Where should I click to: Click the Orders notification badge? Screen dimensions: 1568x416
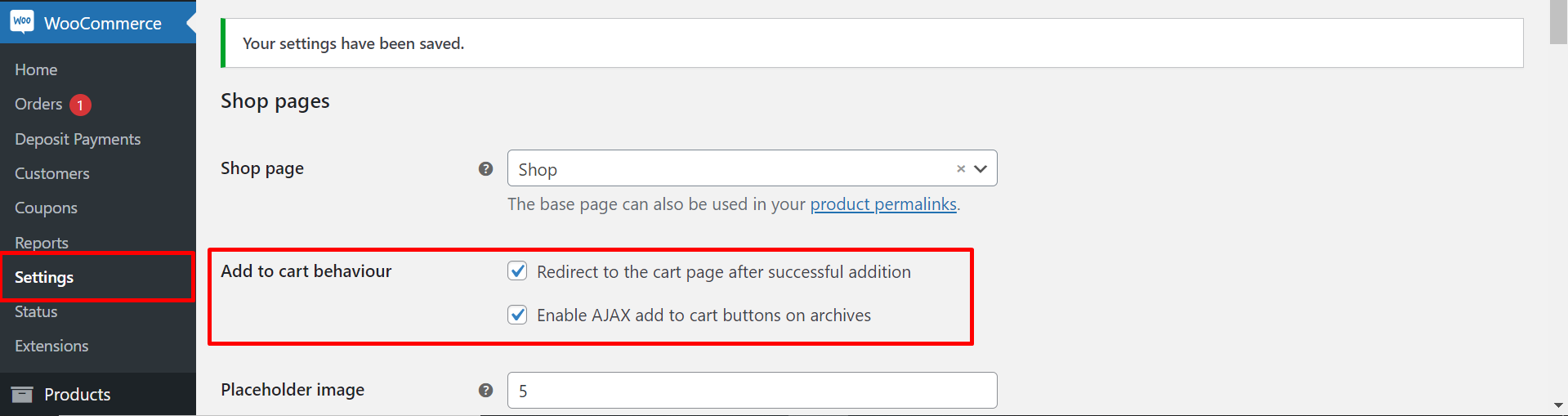coord(80,105)
